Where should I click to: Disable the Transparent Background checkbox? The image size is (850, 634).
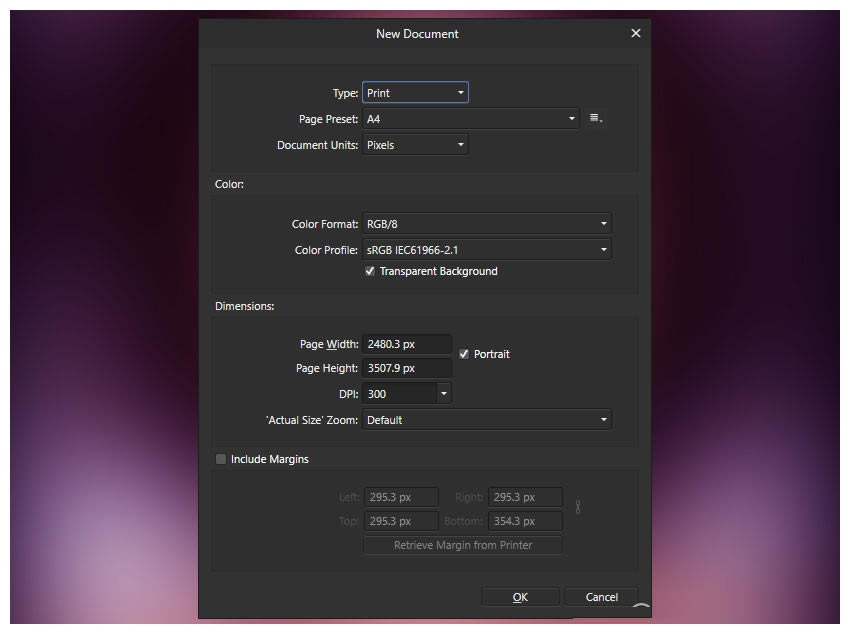pos(370,271)
